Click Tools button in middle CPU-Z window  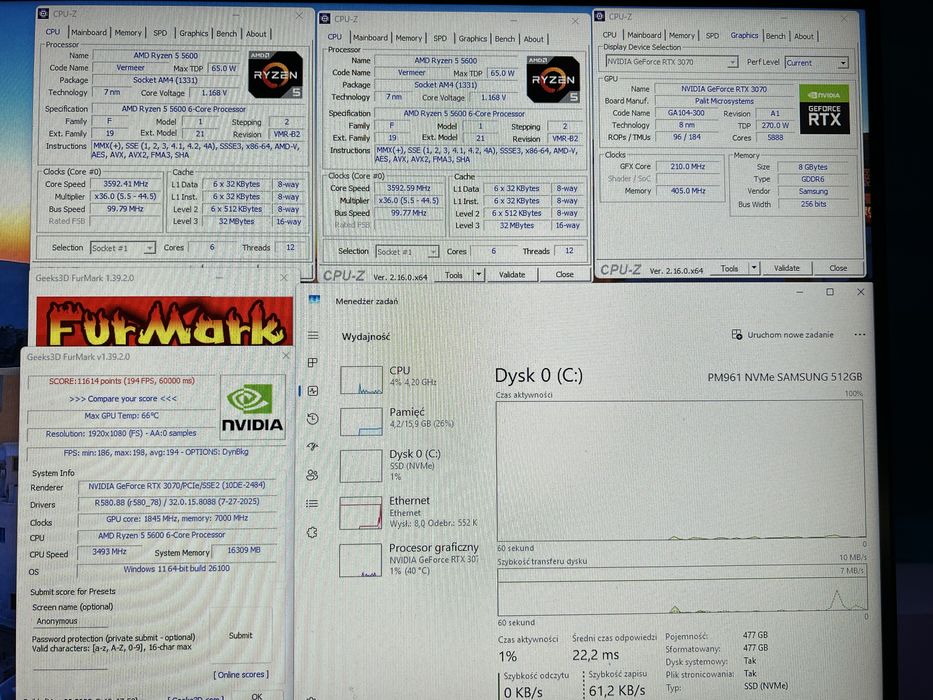(x=454, y=275)
